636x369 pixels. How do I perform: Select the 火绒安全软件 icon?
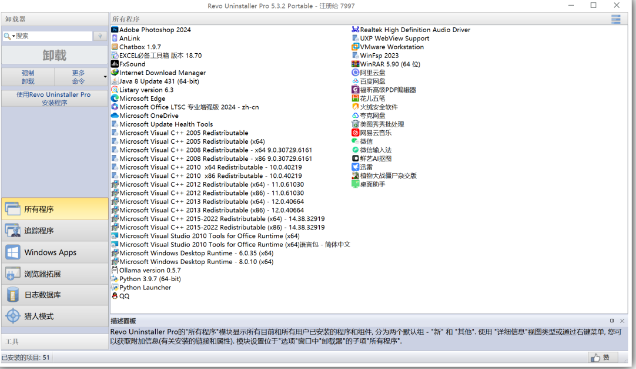355,107
